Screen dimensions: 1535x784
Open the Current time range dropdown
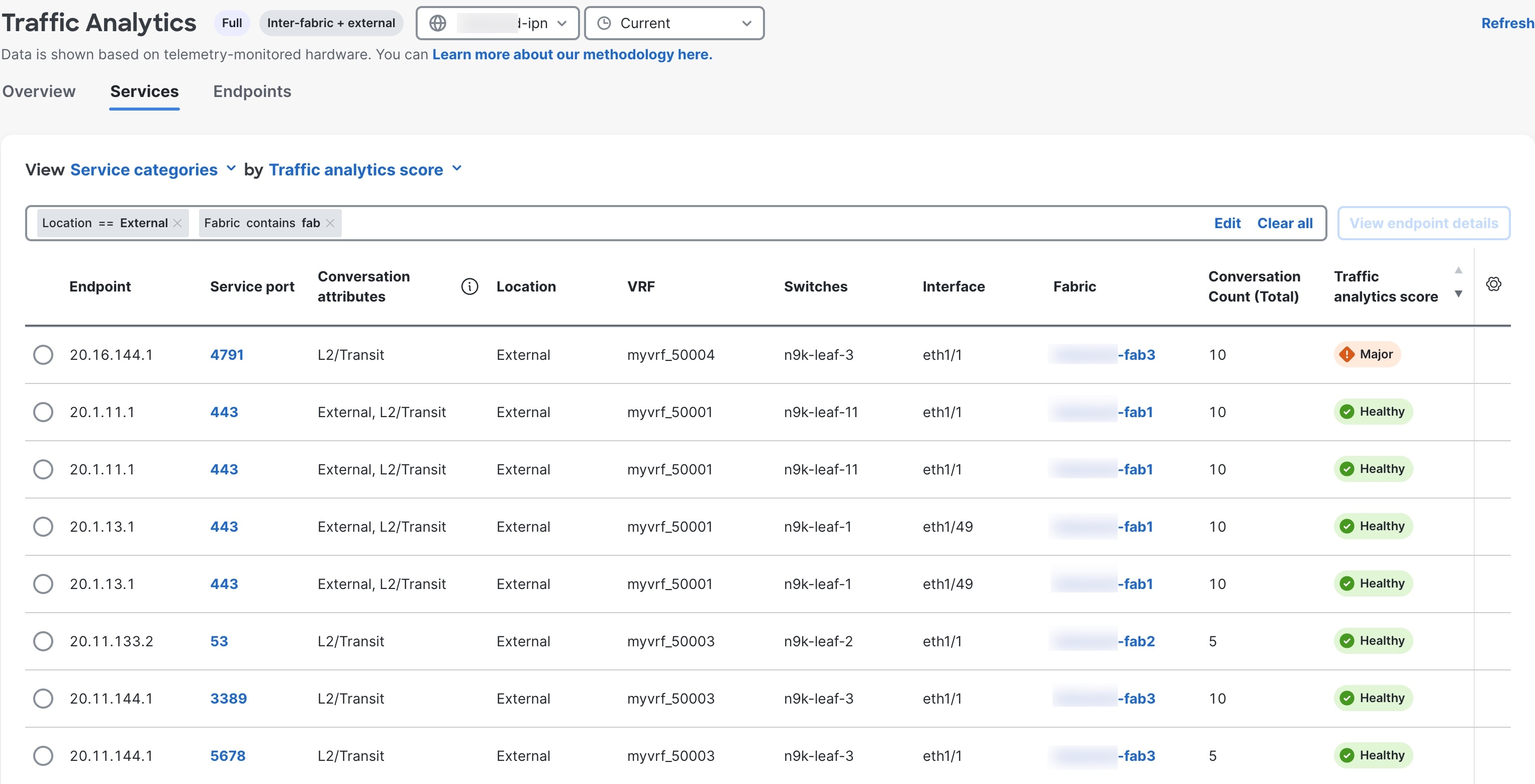coord(674,23)
